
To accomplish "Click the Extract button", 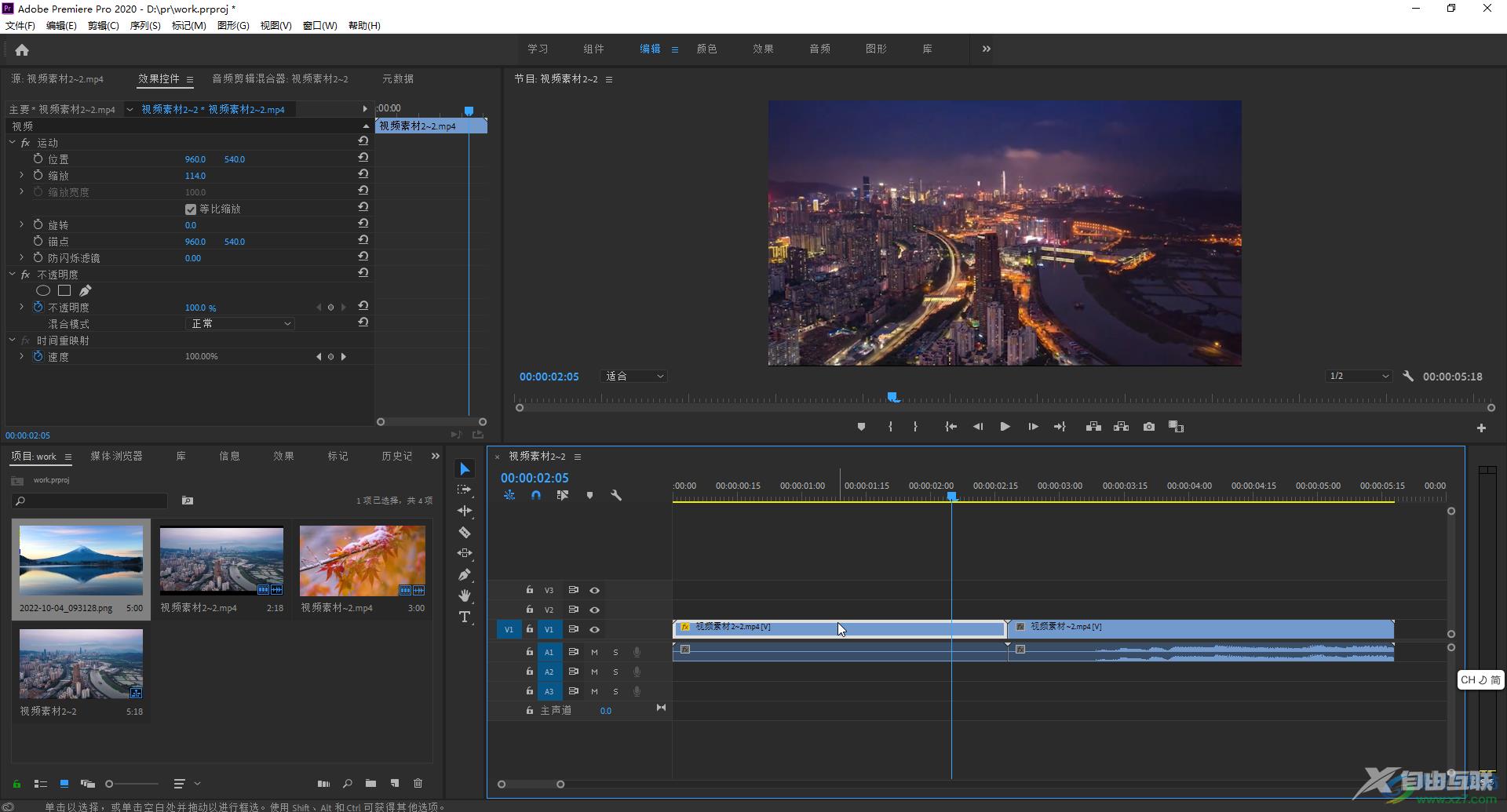I will click(x=1121, y=427).
